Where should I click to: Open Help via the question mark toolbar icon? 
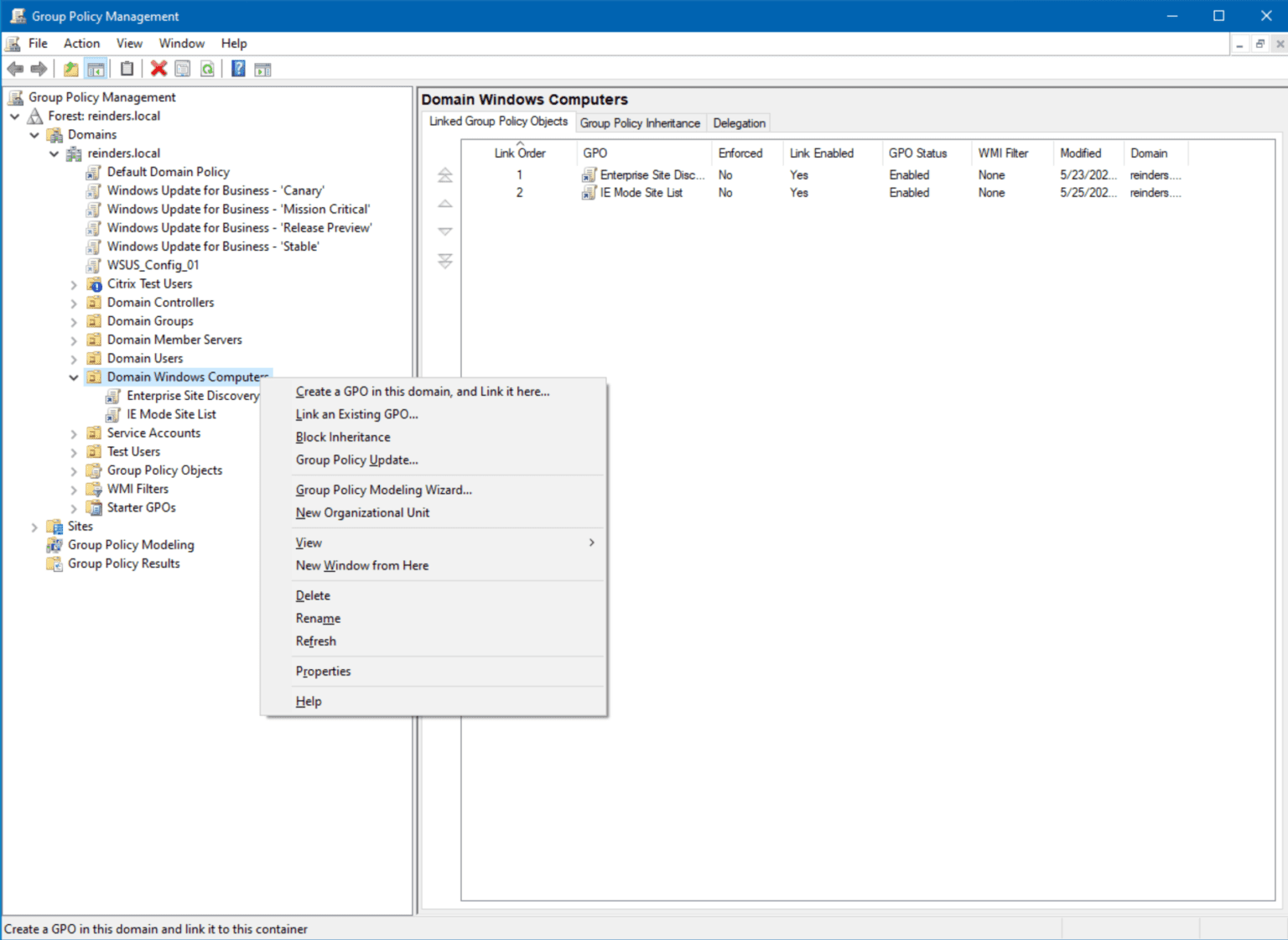(x=238, y=69)
